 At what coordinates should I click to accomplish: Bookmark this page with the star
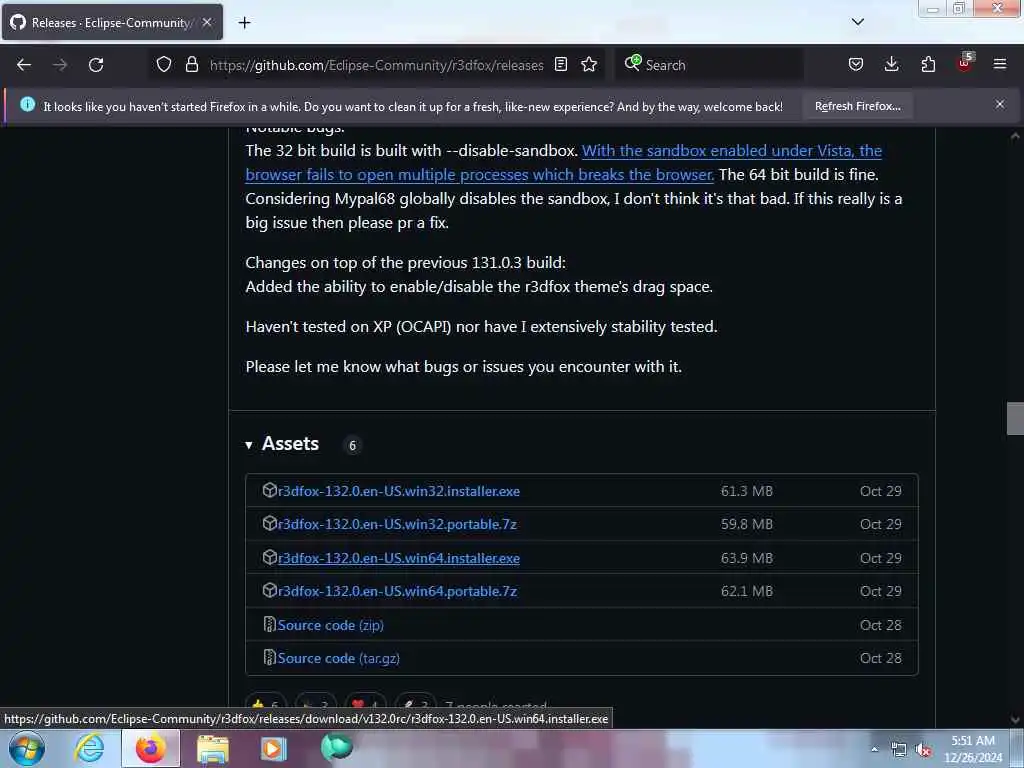(x=589, y=65)
